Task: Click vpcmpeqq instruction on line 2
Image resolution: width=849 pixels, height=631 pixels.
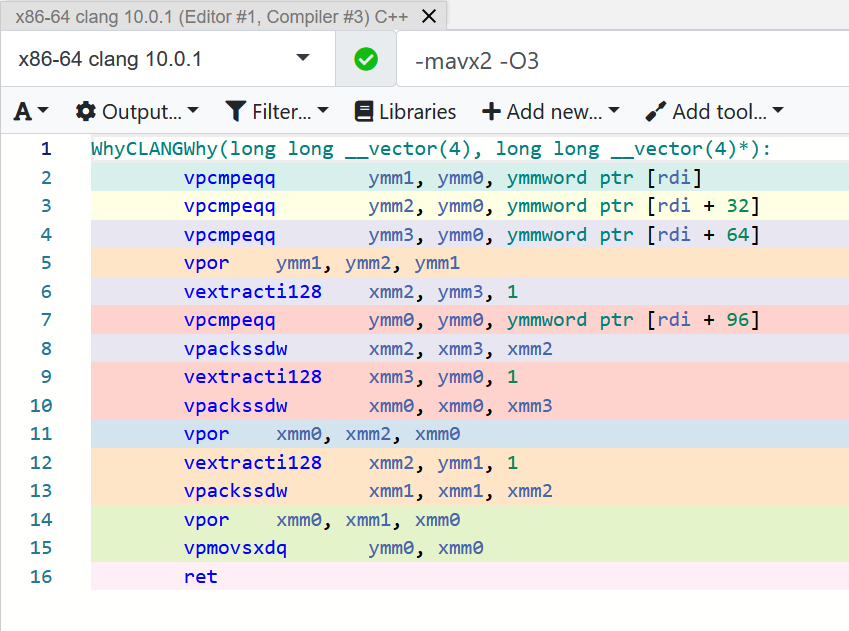Action: pos(230,178)
